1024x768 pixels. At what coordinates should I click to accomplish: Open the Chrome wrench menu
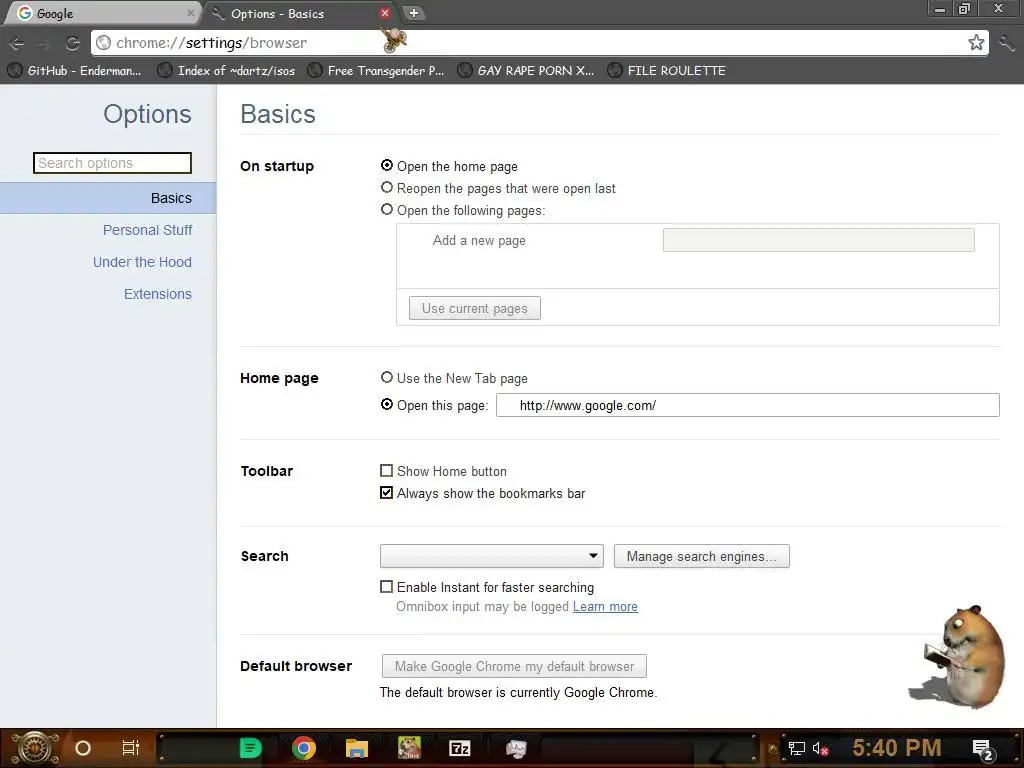(1006, 43)
